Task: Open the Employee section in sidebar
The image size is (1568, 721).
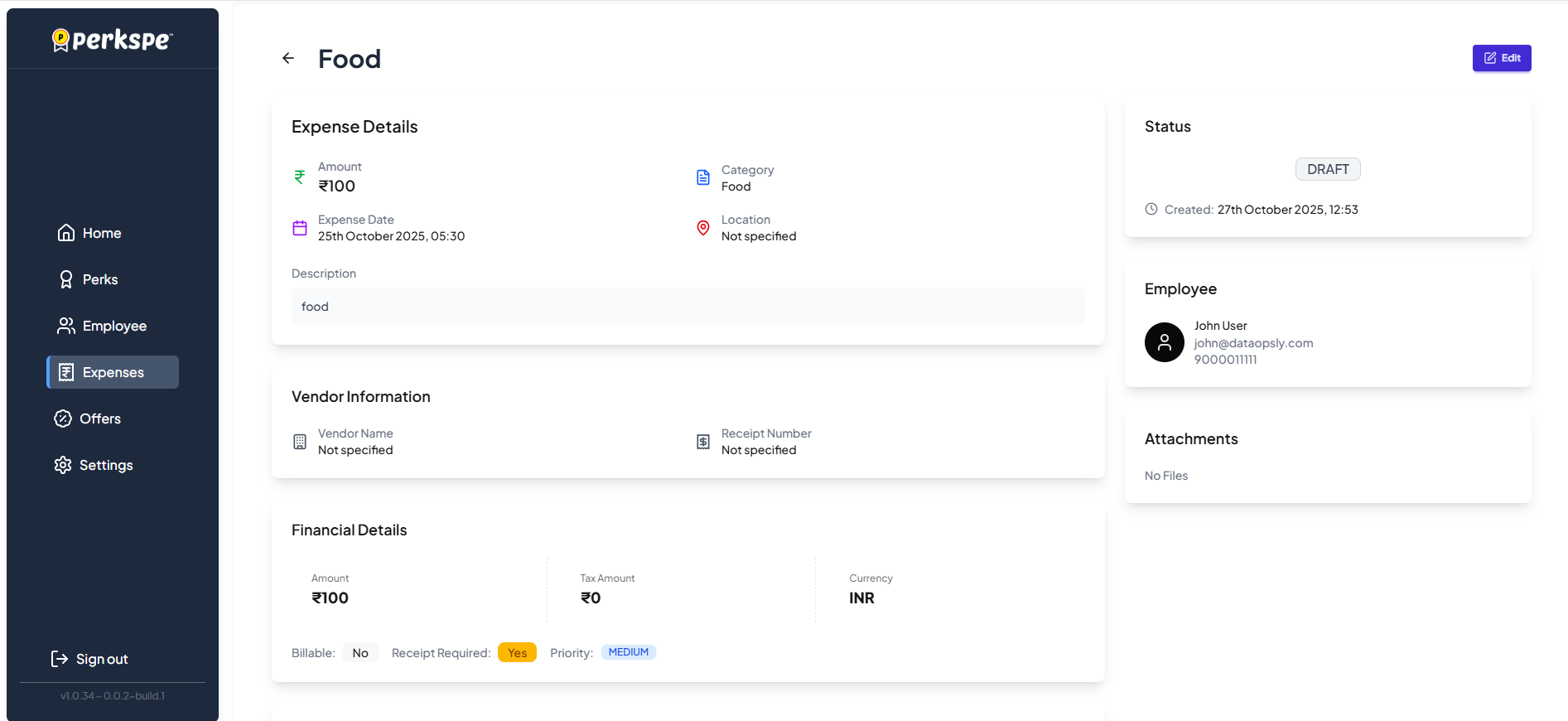Action: [x=102, y=326]
